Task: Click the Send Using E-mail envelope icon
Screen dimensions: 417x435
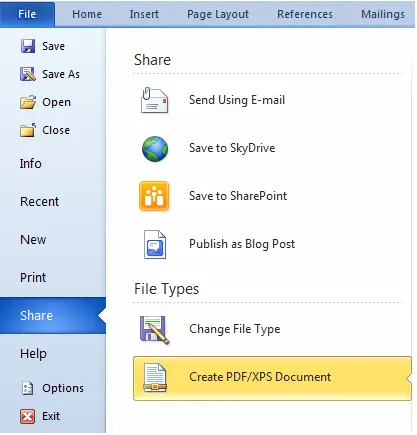Action: pyautogui.click(x=154, y=100)
